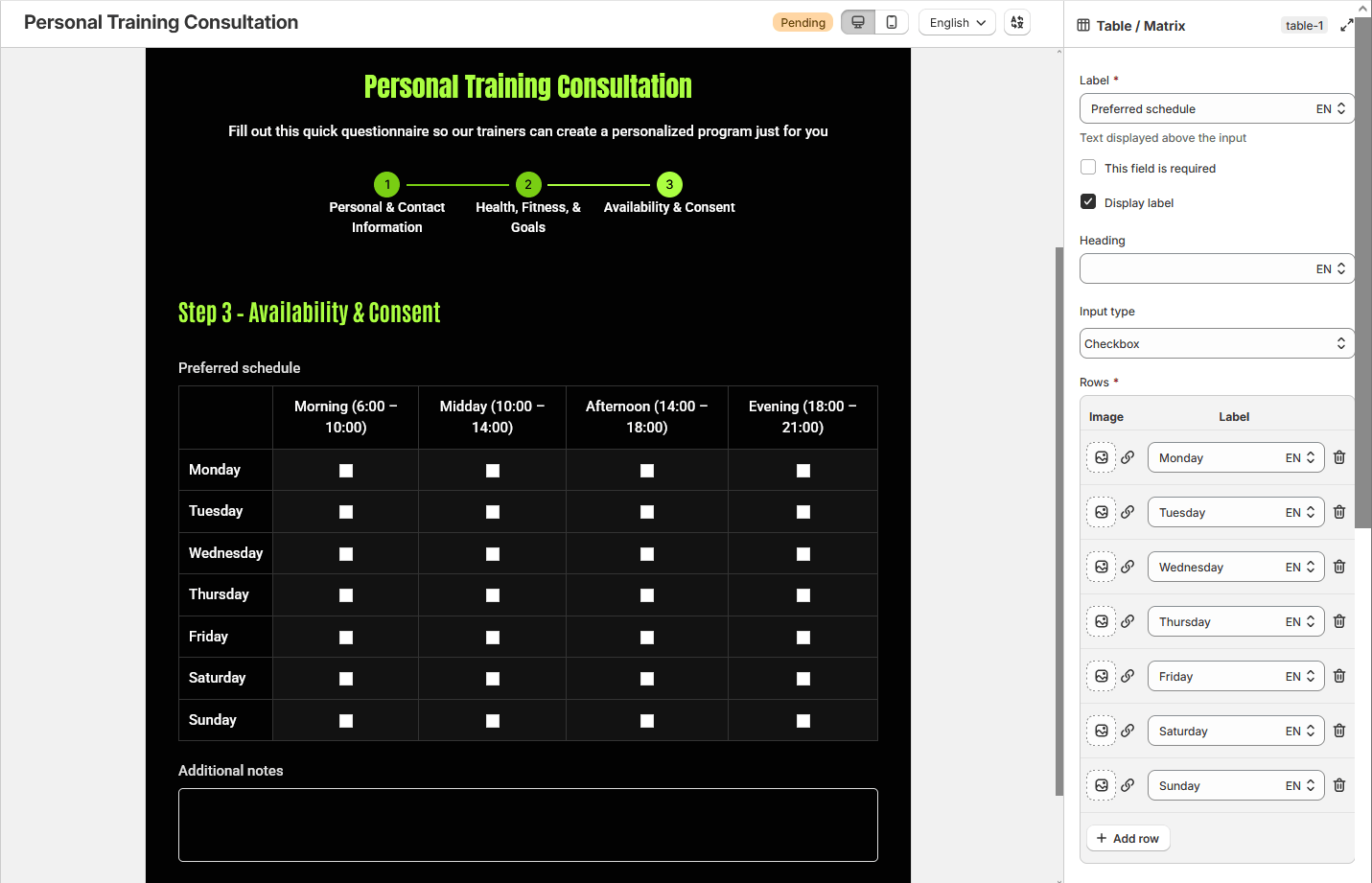Go to step 1 Personal & Contact Information

coord(386,184)
